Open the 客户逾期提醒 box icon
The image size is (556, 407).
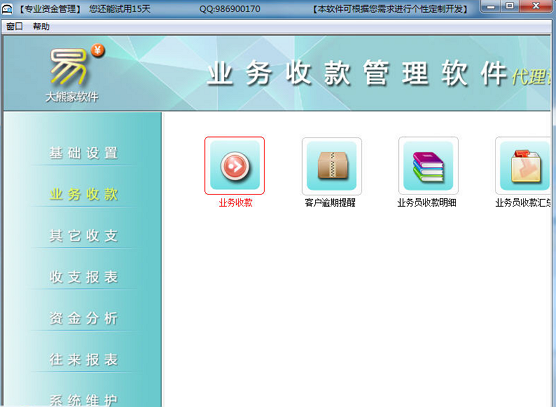pos(332,166)
